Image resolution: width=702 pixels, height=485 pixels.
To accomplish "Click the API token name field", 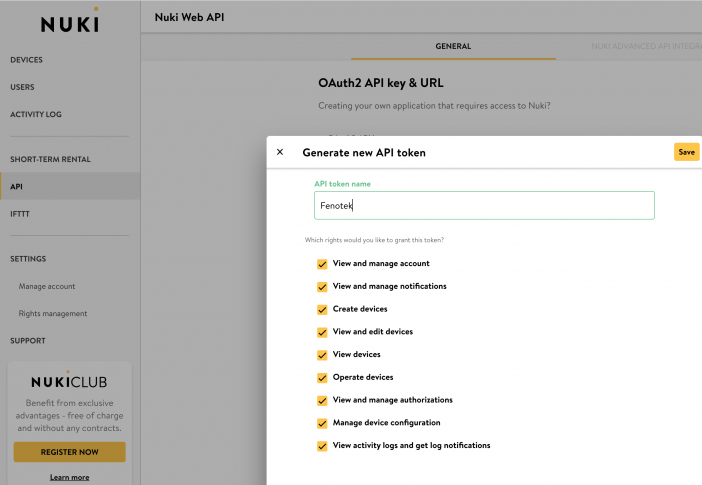I will [x=484, y=206].
